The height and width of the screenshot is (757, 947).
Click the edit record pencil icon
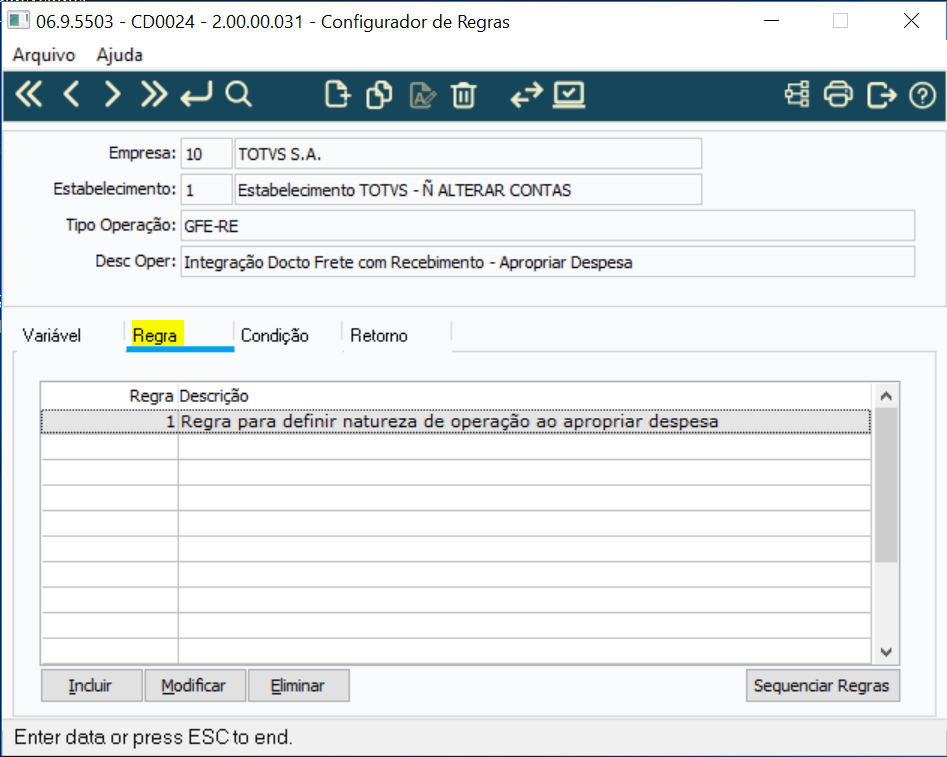(422, 95)
